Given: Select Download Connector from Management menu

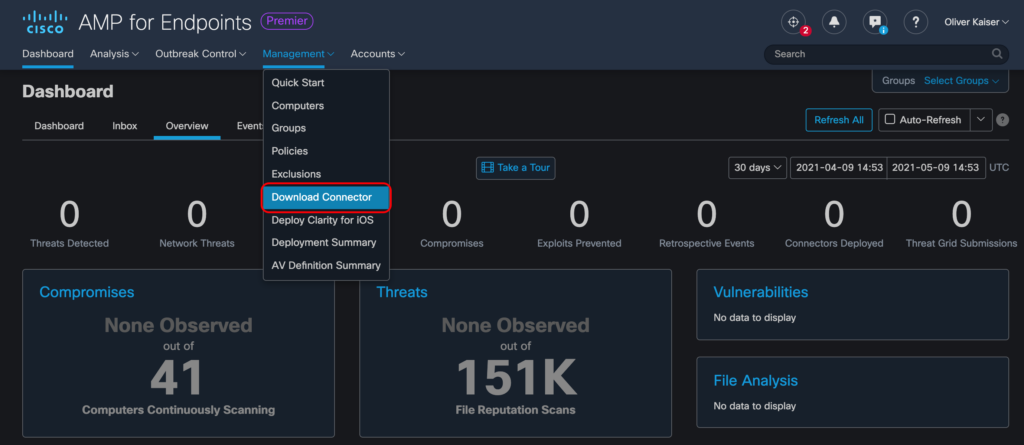Looking at the screenshot, I should pyautogui.click(x=326, y=197).
